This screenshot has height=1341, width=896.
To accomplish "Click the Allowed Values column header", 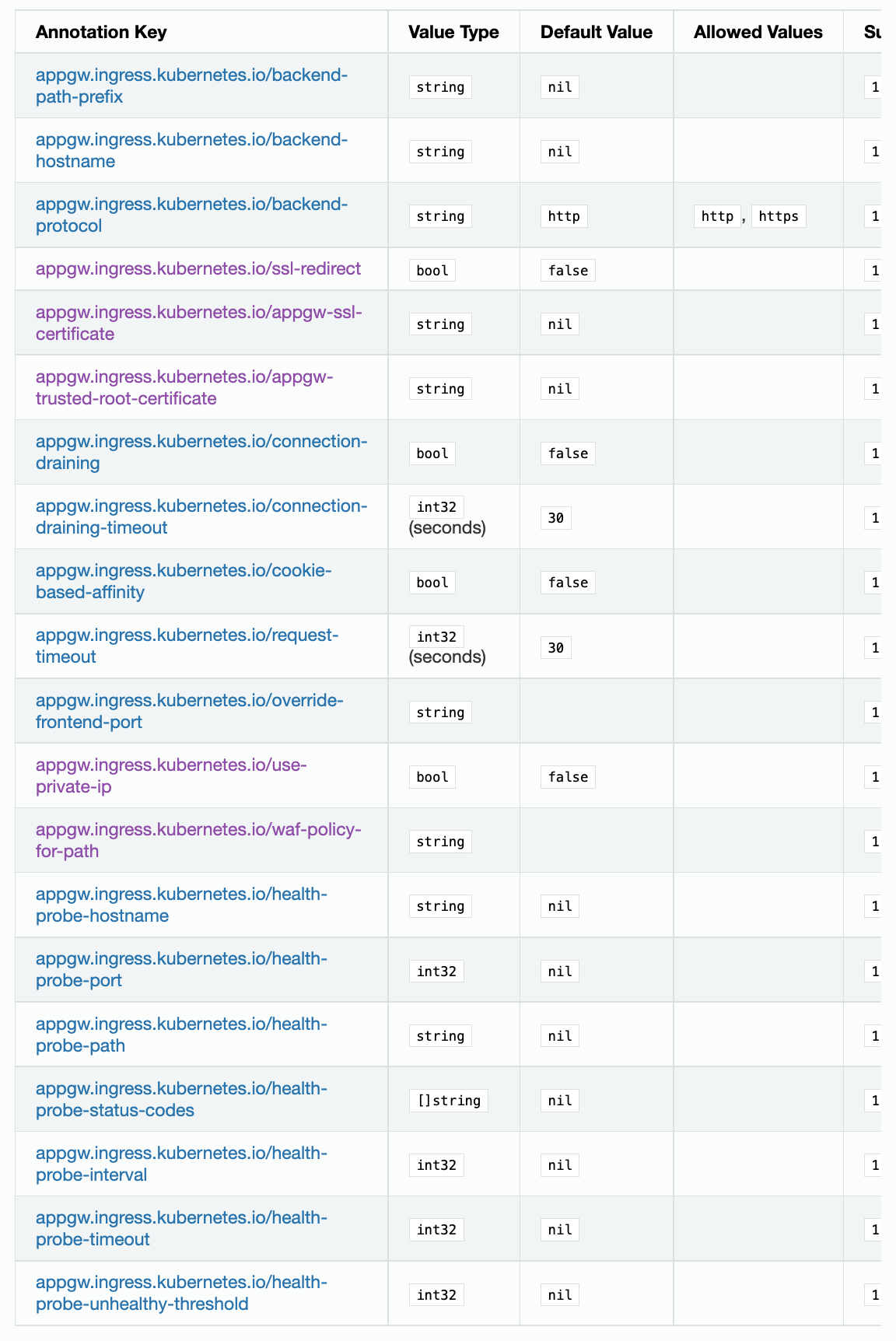I will (x=758, y=32).
